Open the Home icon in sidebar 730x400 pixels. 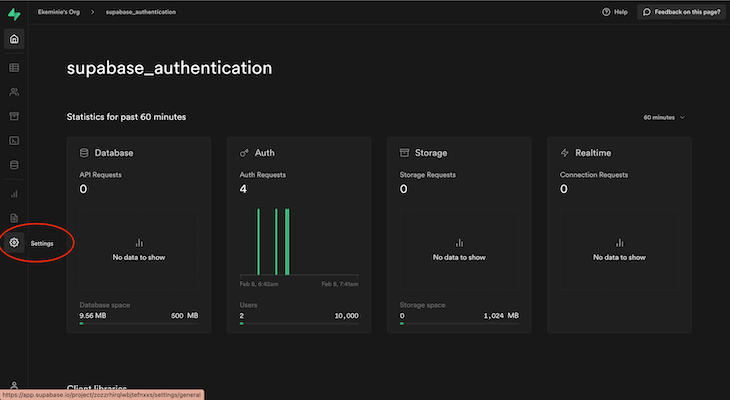[14, 39]
